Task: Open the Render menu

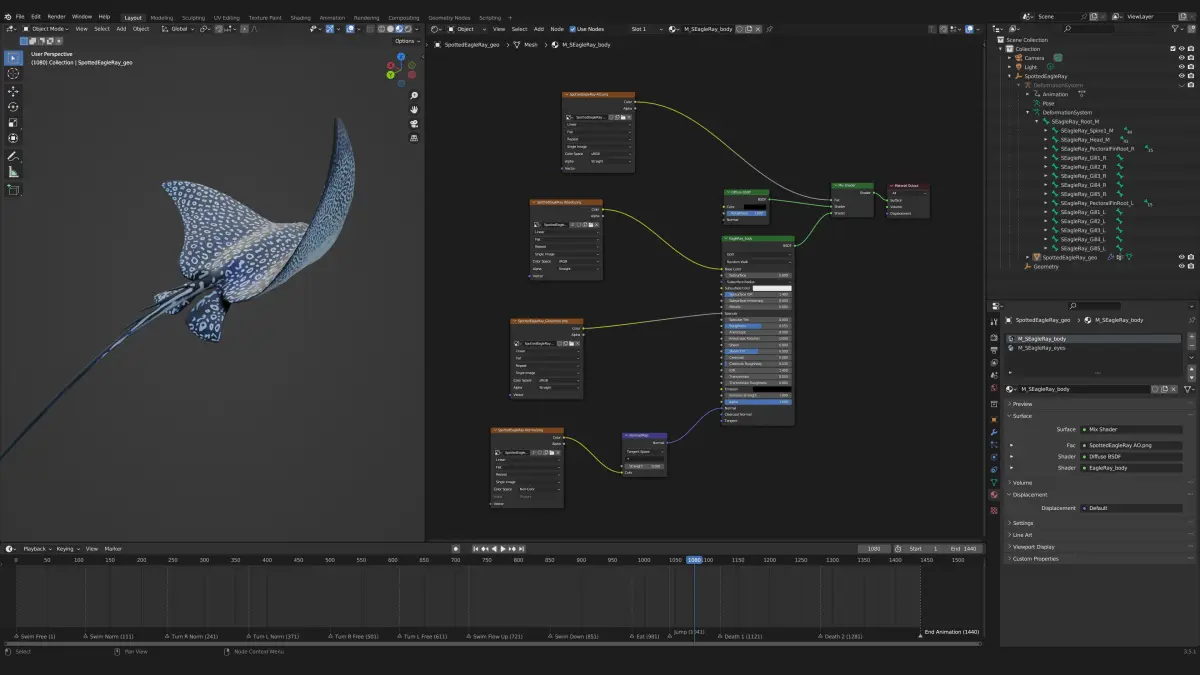Action: (x=57, y=17)
